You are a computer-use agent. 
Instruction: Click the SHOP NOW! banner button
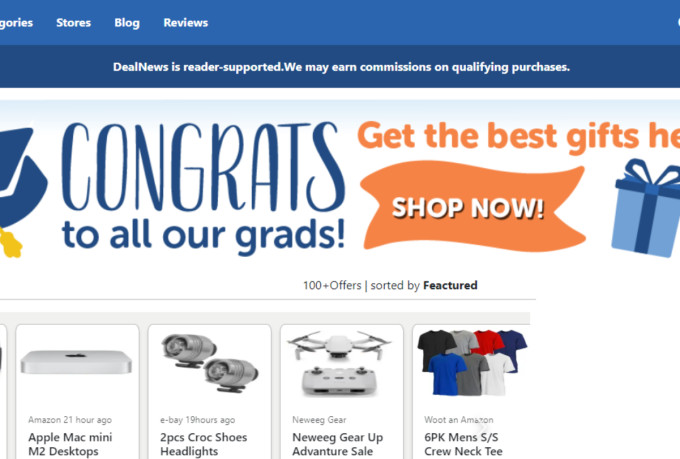(473, 207)
